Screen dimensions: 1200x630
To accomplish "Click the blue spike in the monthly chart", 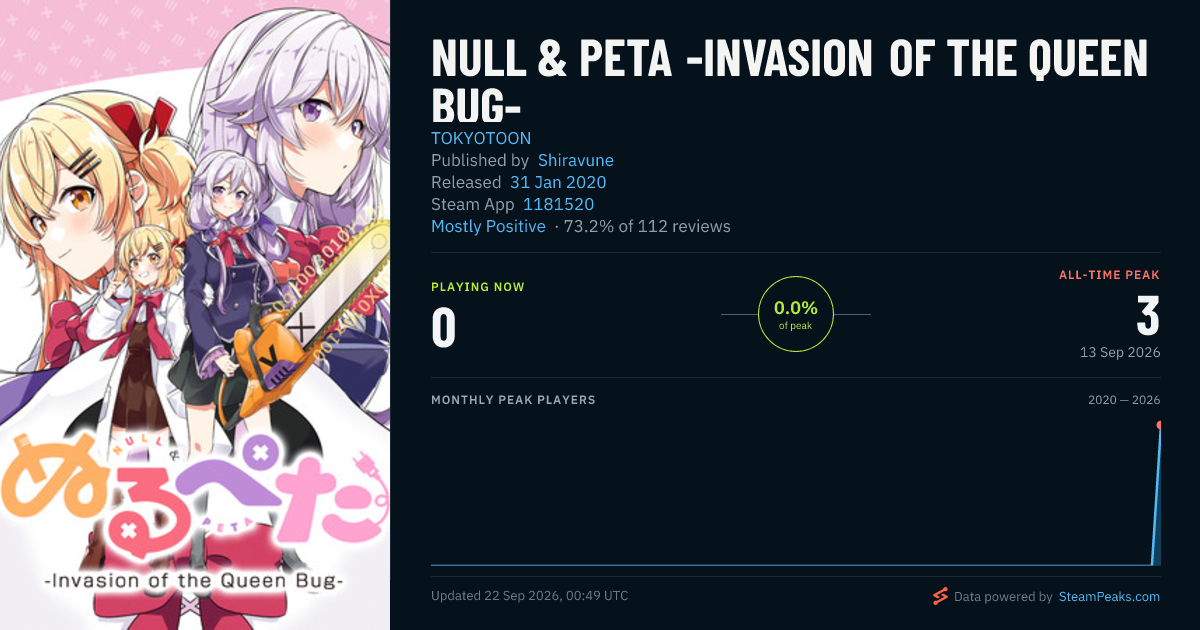I will point(1157,496).
